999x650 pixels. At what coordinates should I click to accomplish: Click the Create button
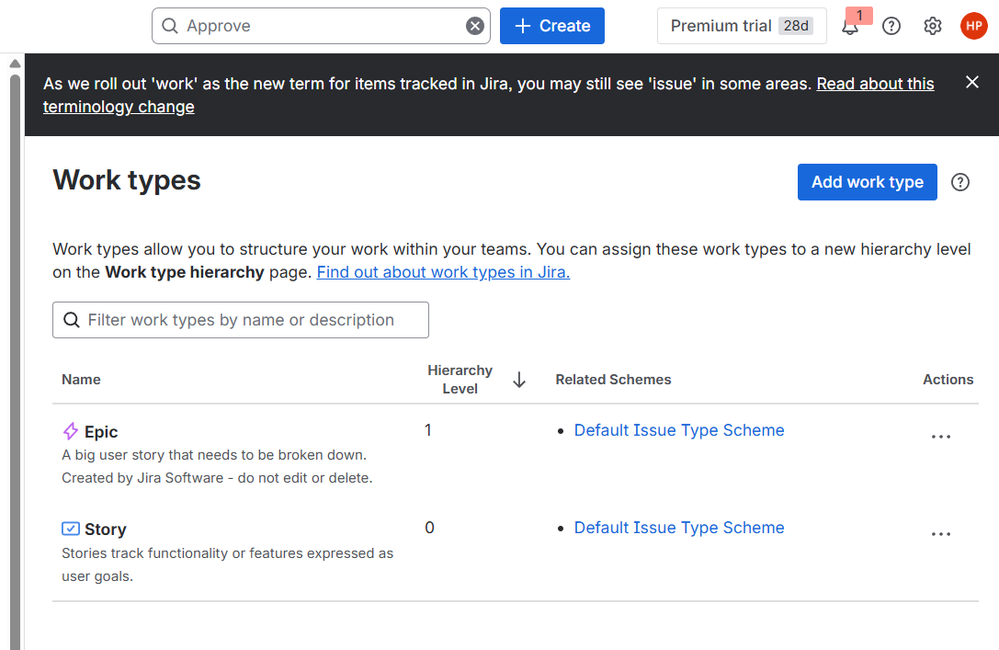pyautogui.click(x=552, y=26)
